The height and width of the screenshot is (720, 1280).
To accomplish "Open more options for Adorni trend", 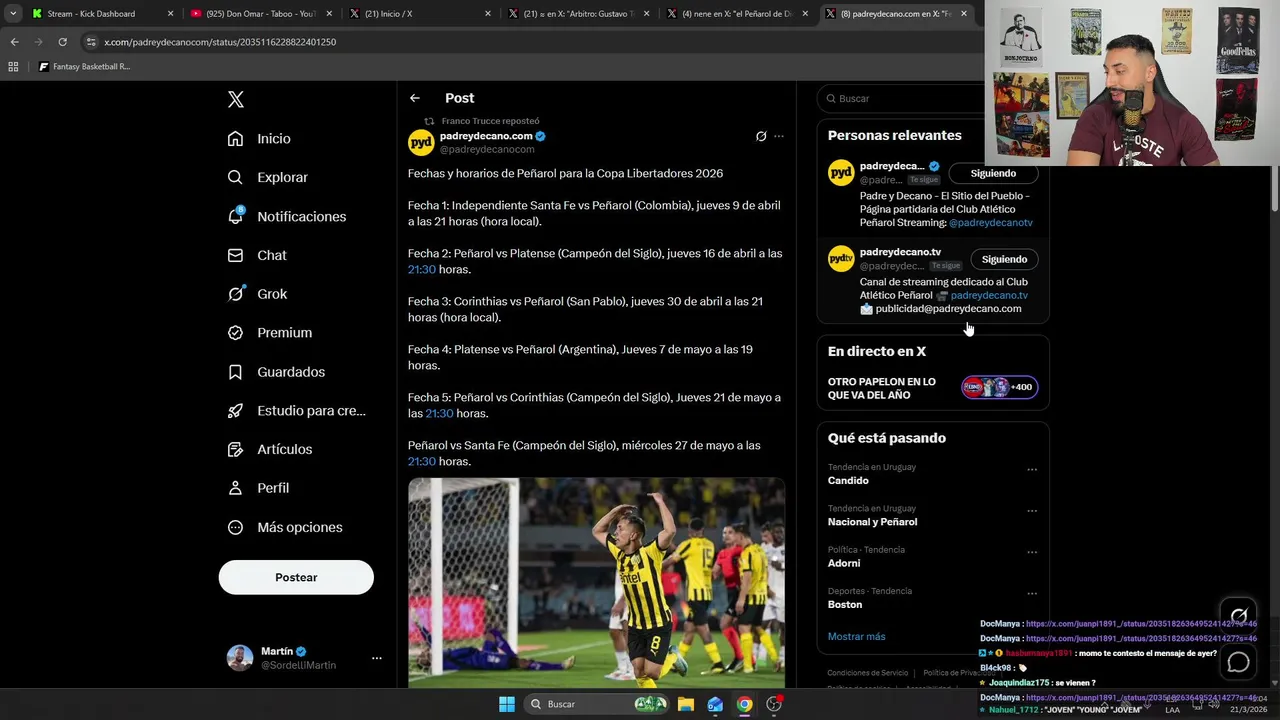I will (x=1032, y=552).
